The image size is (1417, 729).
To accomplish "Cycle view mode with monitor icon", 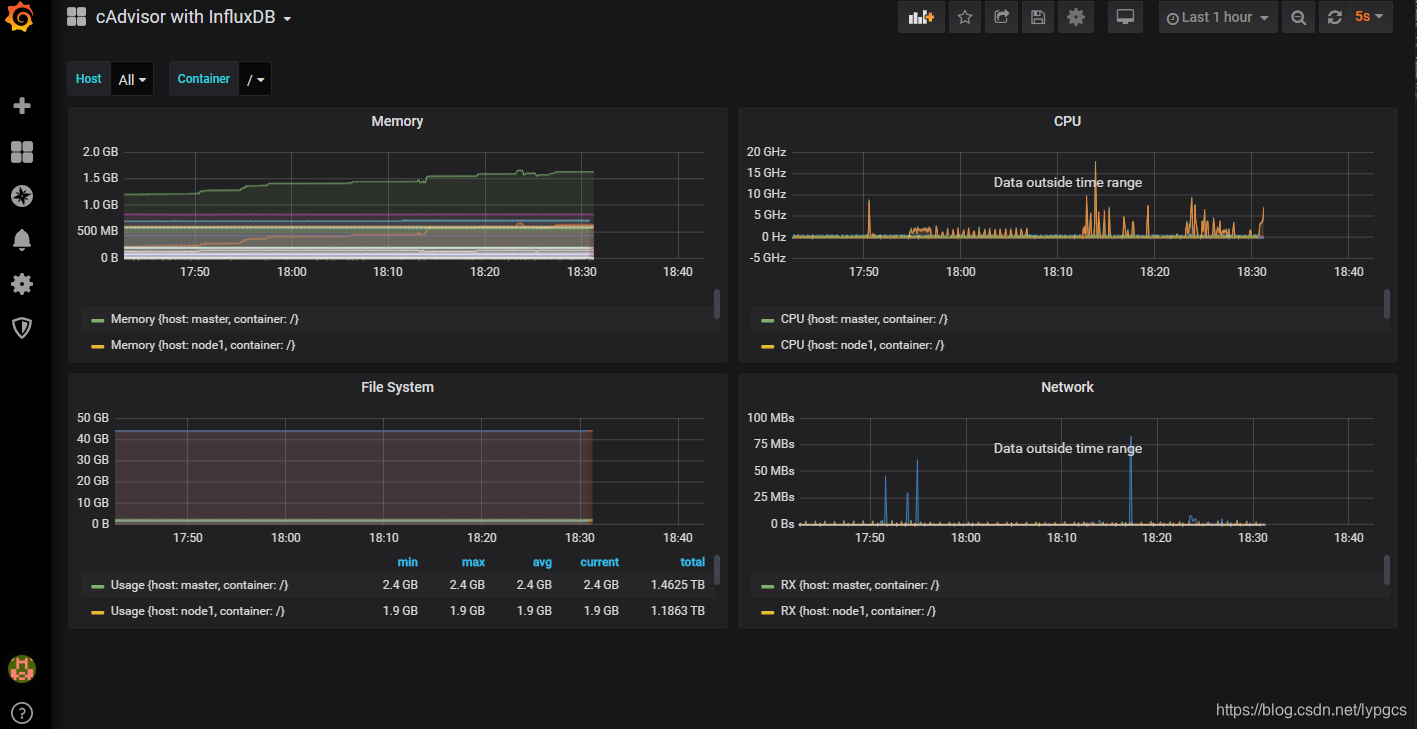I will [x=1126, y=17].
